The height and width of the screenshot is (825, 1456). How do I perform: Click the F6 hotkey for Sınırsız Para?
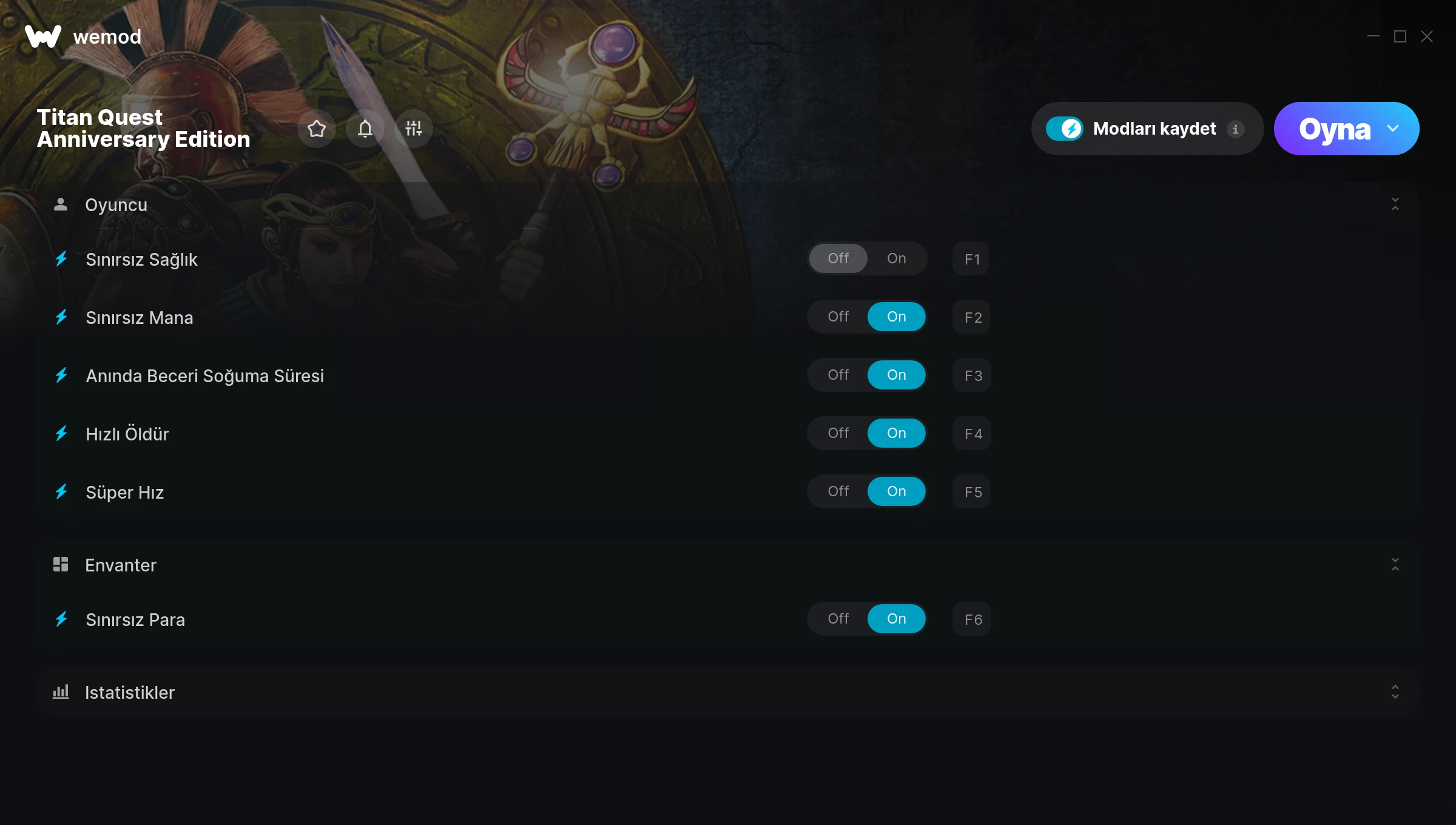coord(972,619)
